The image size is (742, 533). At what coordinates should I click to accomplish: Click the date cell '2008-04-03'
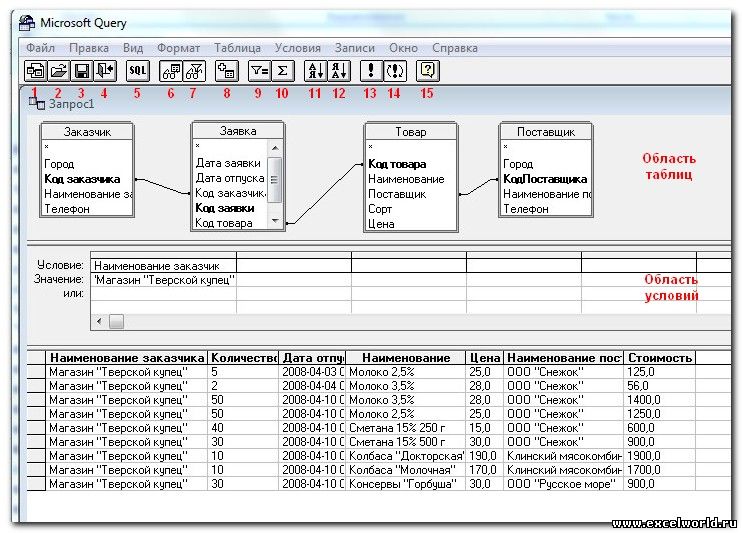313,372
